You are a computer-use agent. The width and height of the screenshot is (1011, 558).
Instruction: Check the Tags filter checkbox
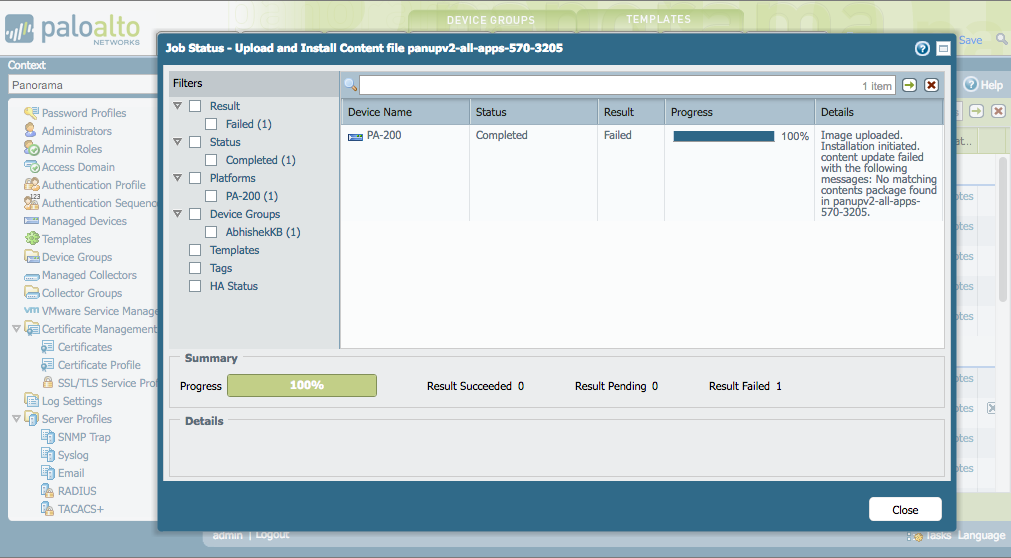tap(195, 268)
